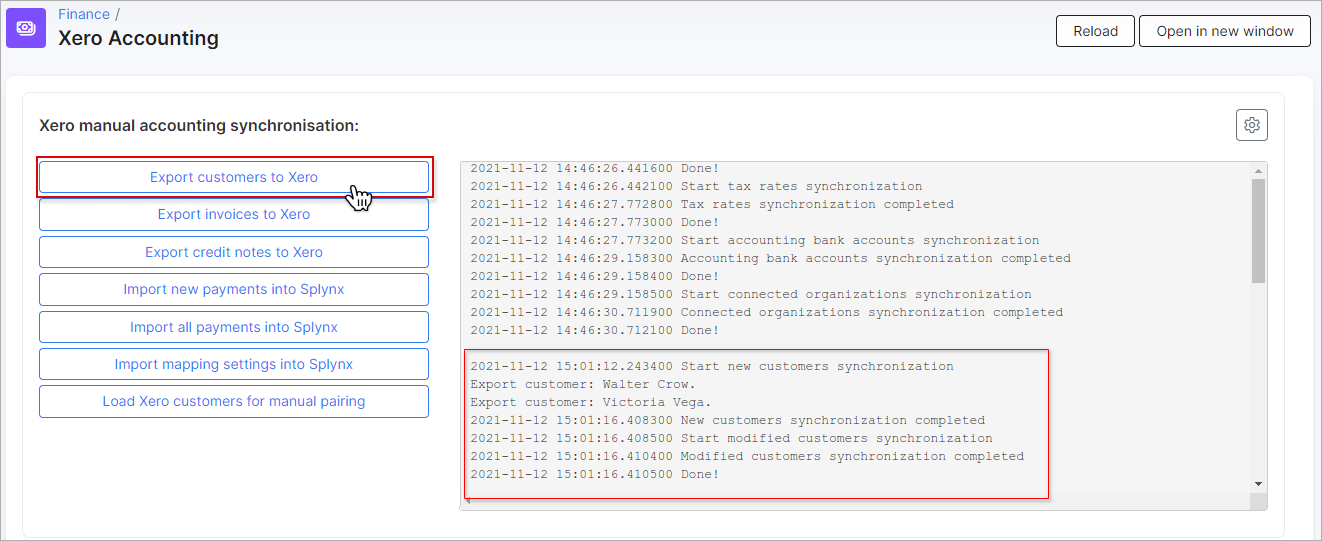Import new payments into Splynx

pyautogui.click(x=234, y=289)
